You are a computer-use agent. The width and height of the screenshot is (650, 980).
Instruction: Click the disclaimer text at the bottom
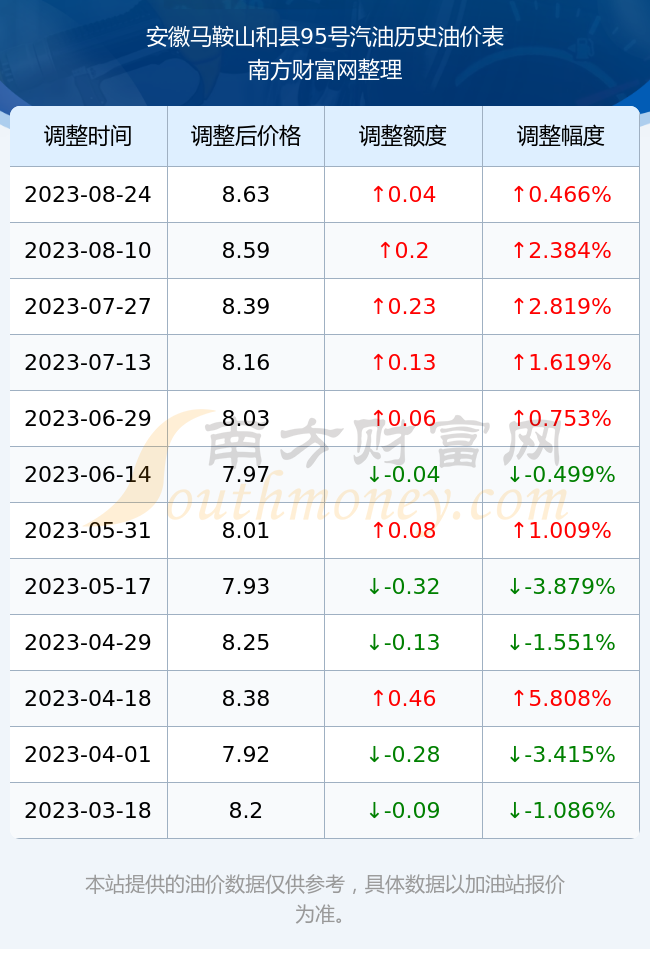tap(324, 899)
